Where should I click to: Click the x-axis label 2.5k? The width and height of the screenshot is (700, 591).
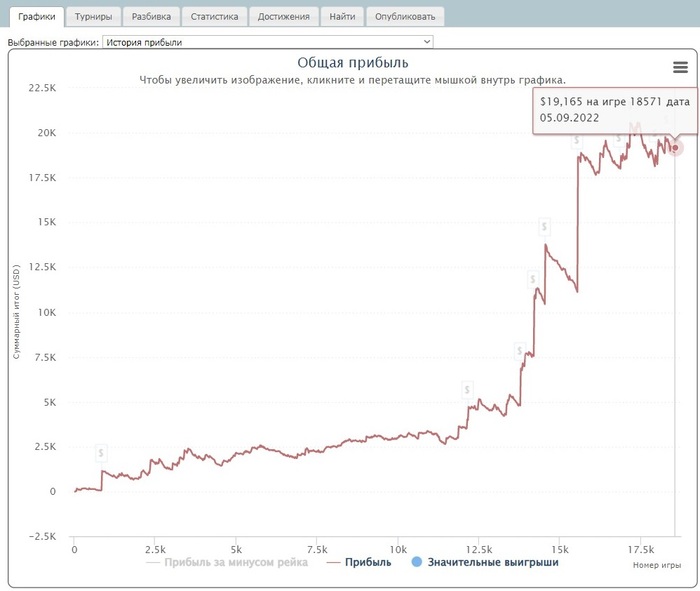155,549
